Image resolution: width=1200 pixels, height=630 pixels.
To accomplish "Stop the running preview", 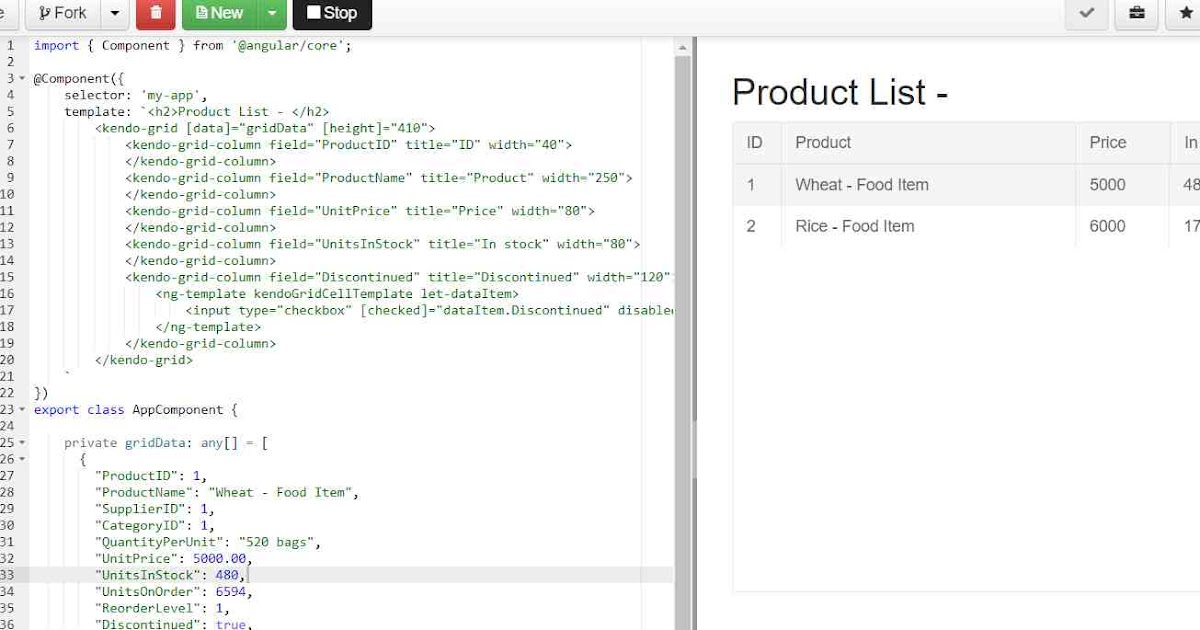I will click(332, 13).
